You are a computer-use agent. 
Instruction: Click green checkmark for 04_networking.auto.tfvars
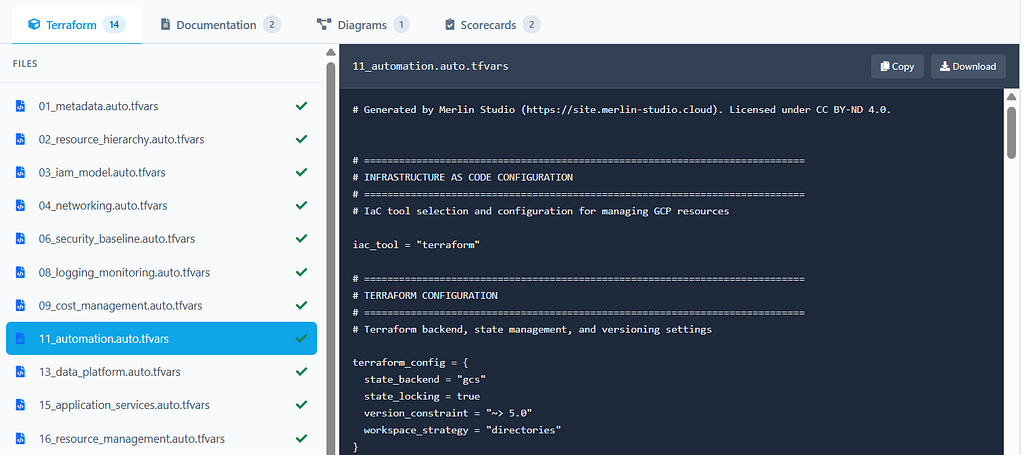(x=301, y=206)
